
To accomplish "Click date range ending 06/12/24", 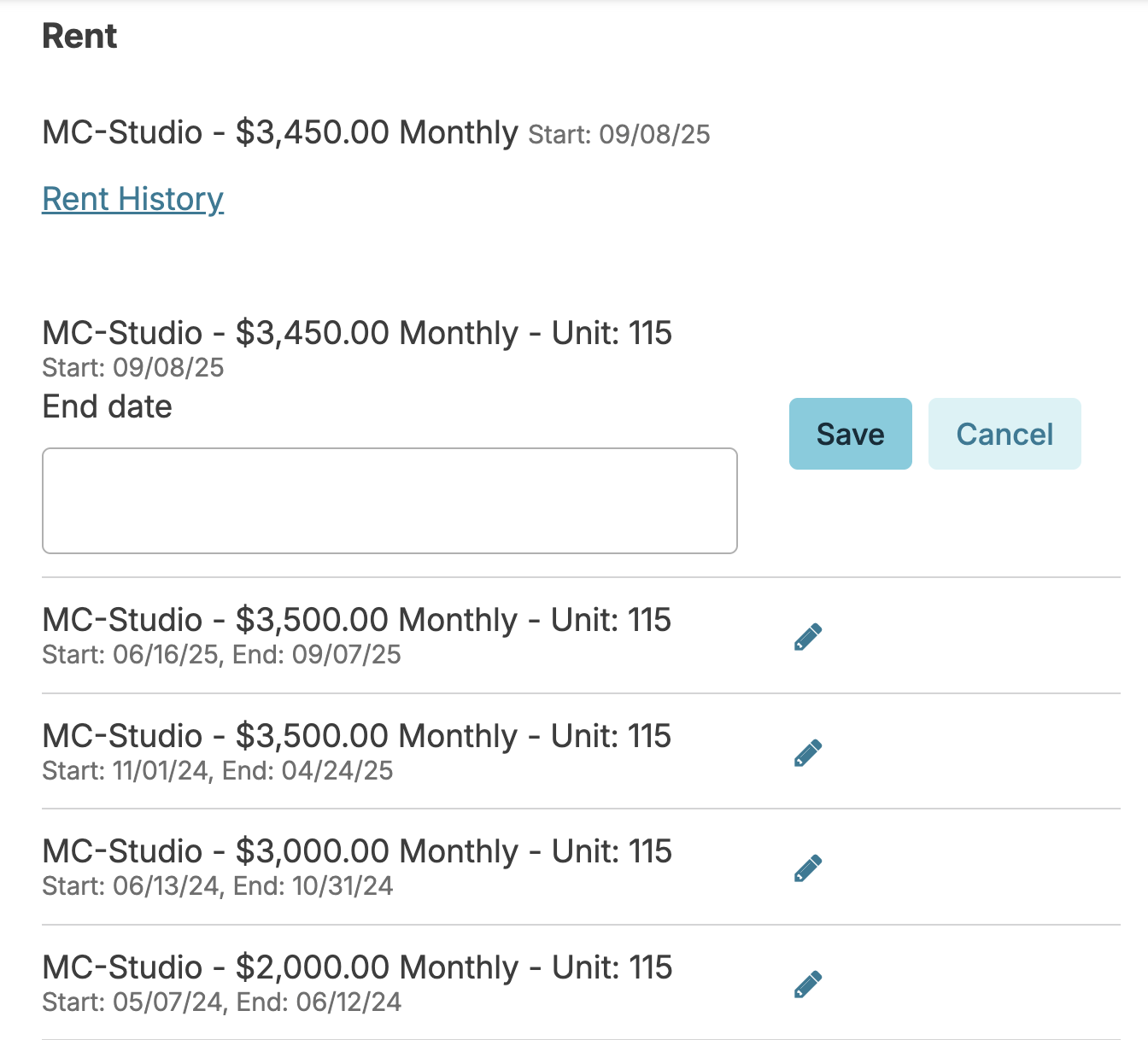I will 221,1002.
